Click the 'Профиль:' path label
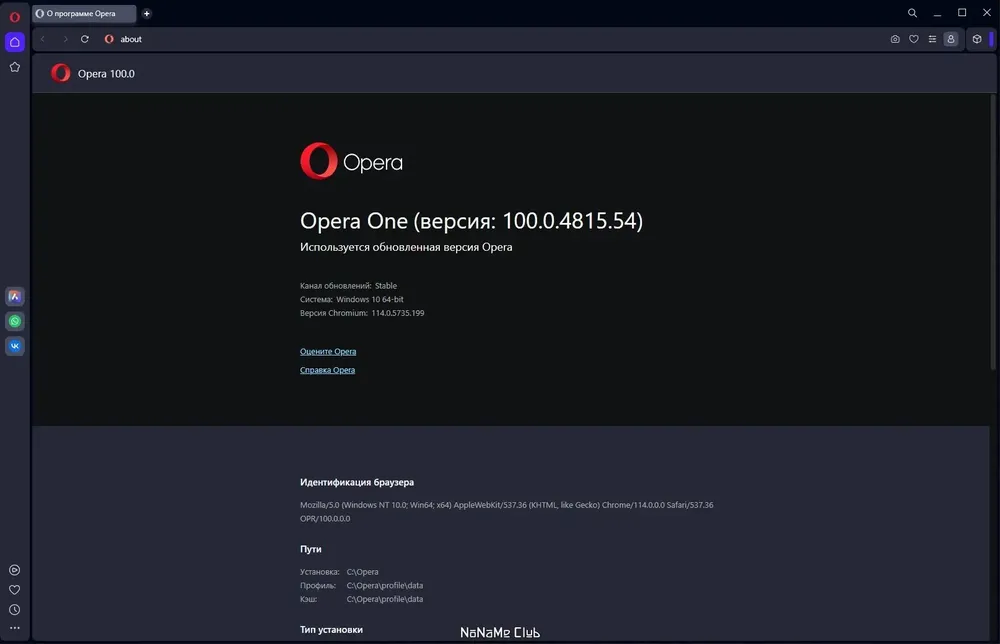This screenshot has width=1000, height=644. 318,585
